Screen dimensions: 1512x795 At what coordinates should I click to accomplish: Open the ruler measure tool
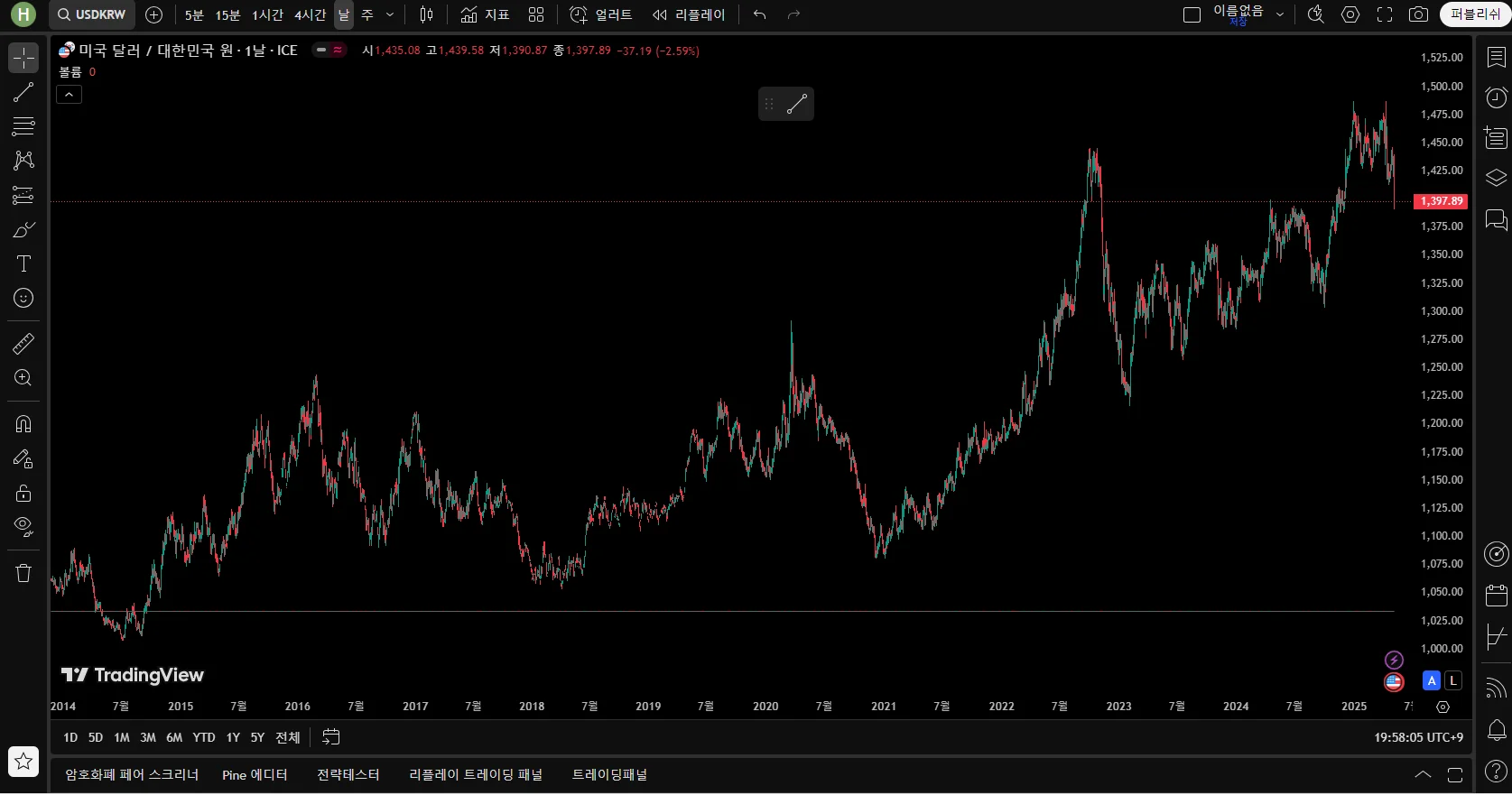(23, 344)
